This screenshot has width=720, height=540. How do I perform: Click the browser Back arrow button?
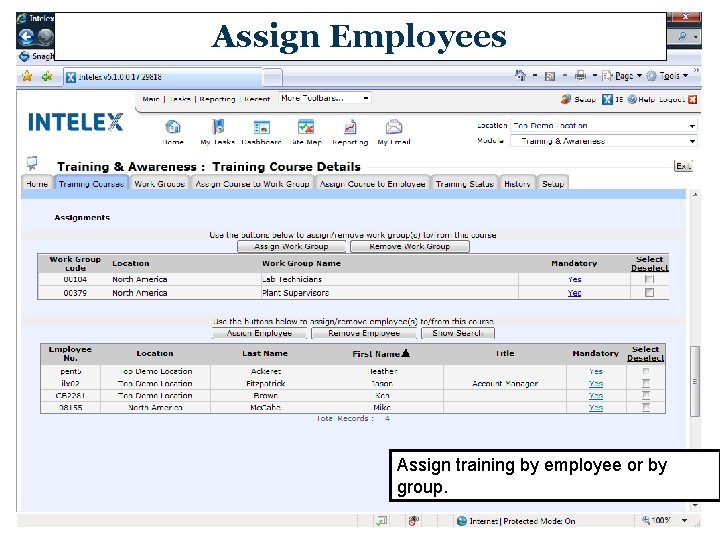coord(26,37)
